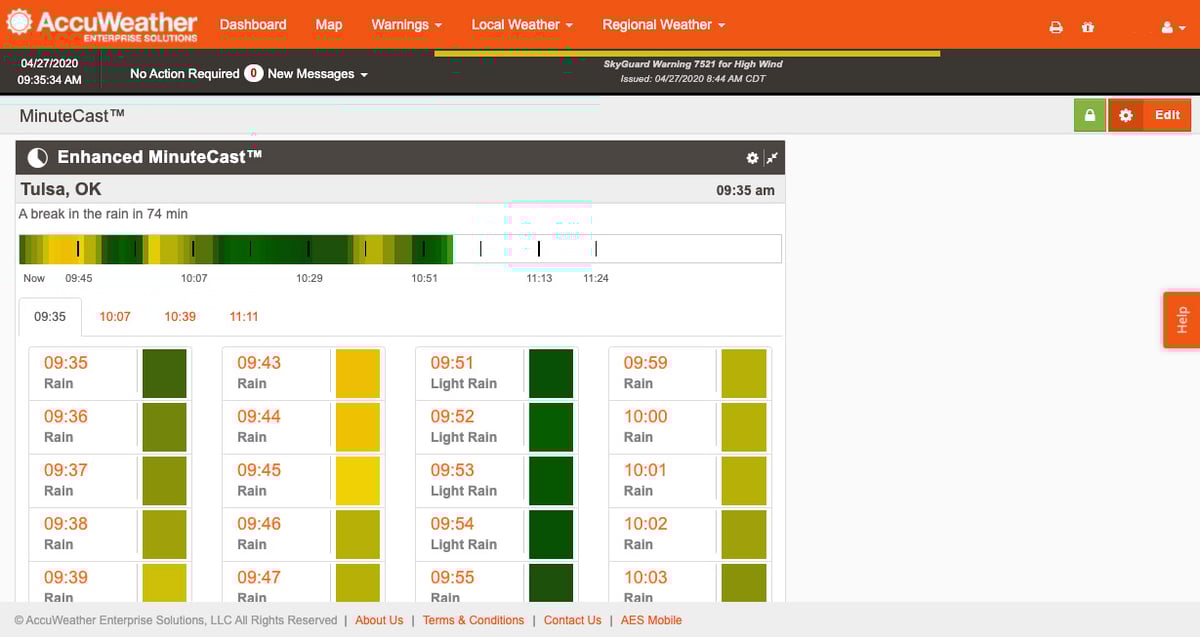The width and height of the screenshot is (1200, 637).
Task: Toggle the green lock layout button
Action: pyautogui.click(x=1089, y=115)
